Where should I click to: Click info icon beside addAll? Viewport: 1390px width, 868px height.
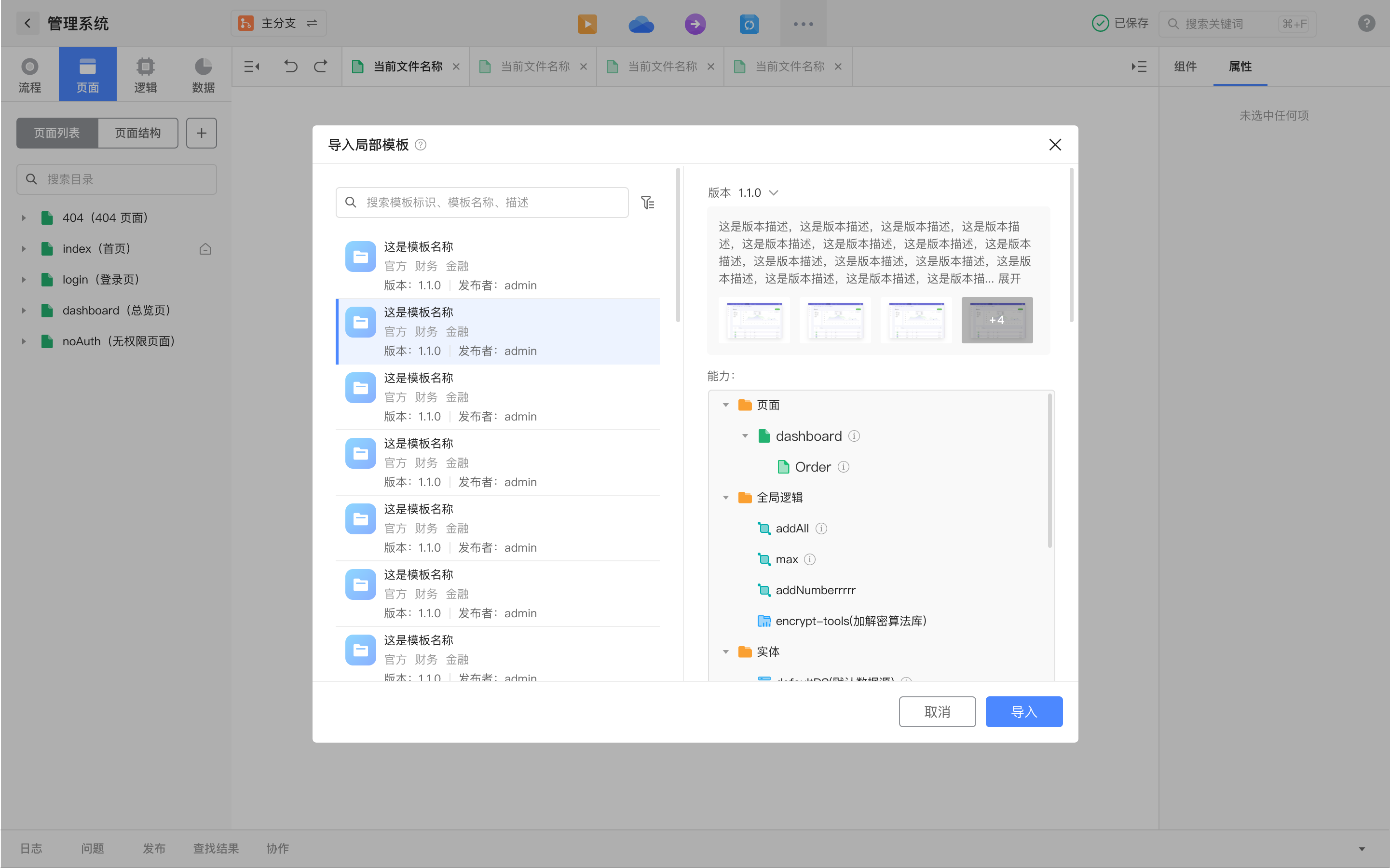tap(821, 528)
